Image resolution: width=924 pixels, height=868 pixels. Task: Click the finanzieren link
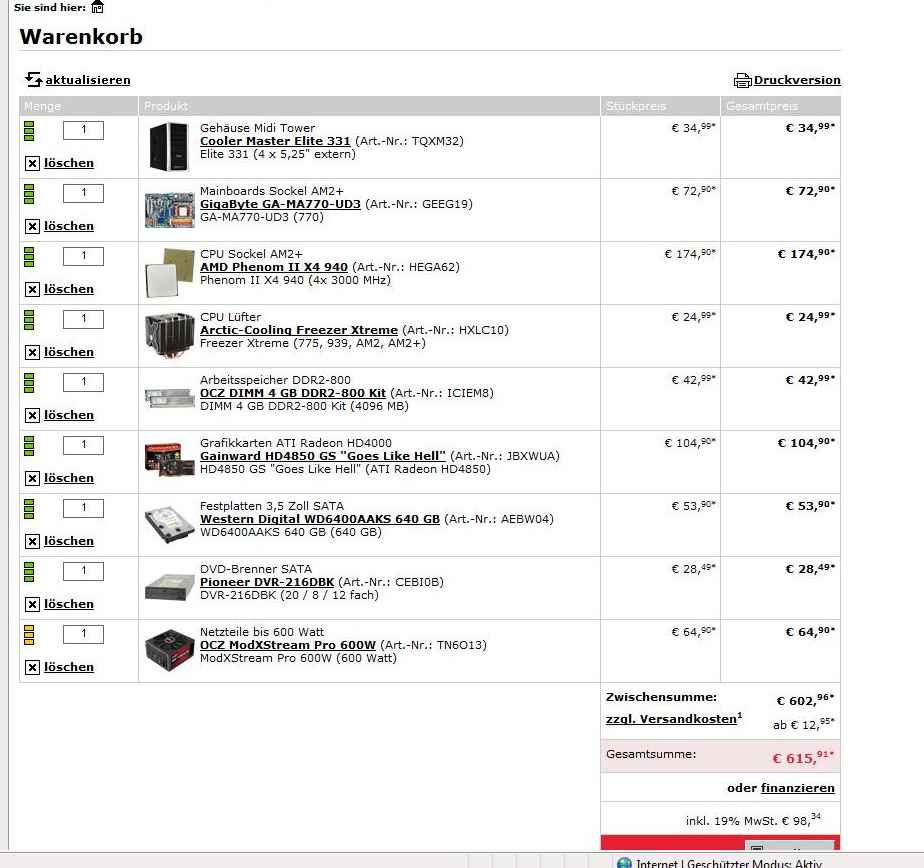tap(797, 788)
